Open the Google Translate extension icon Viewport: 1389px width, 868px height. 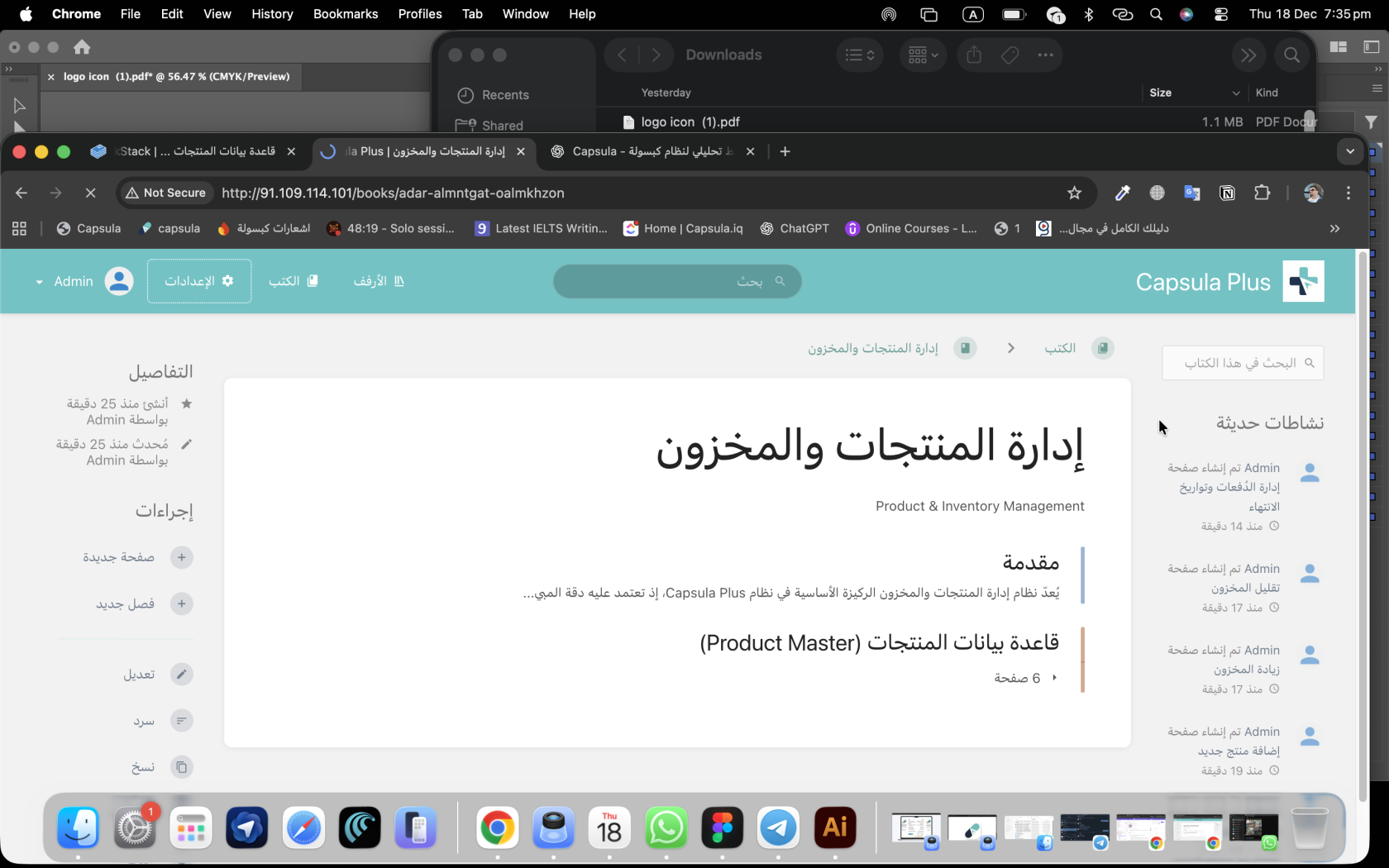(x=1192, y=193)
